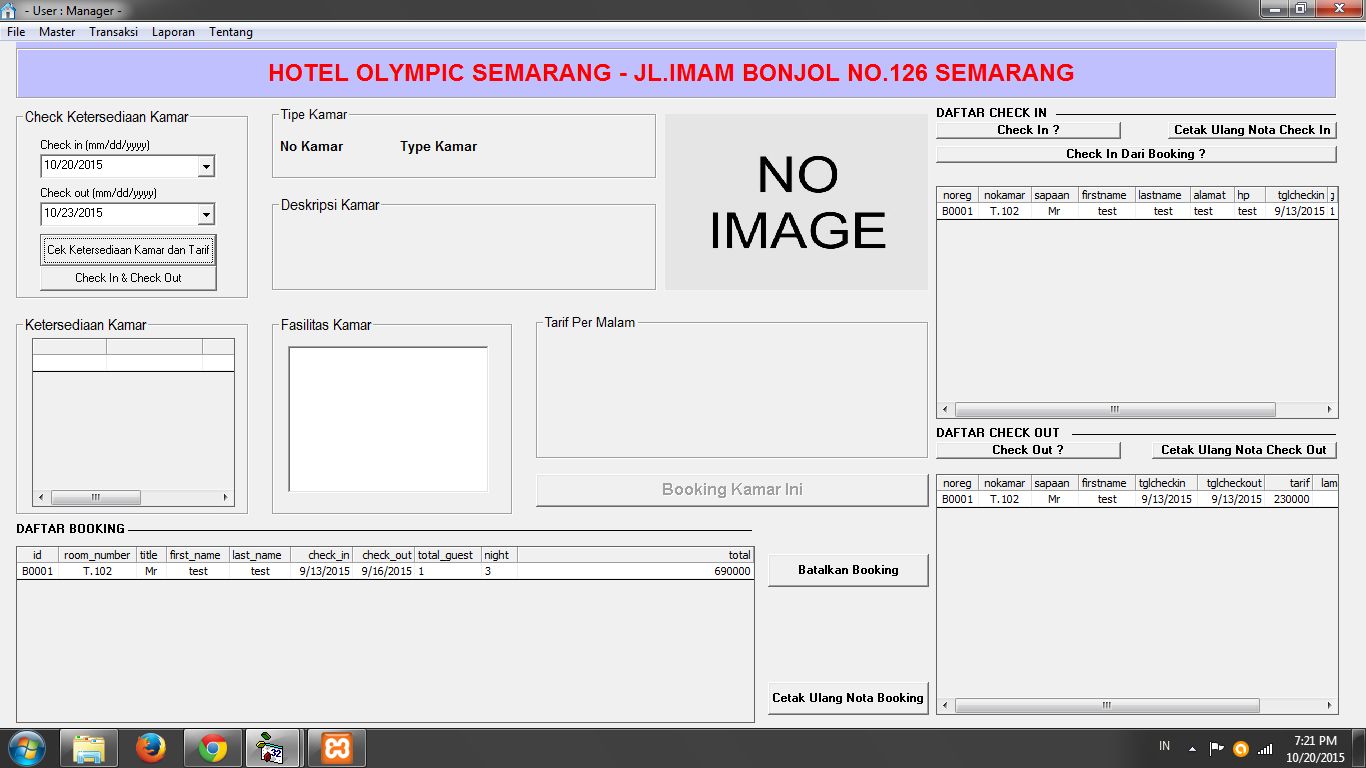The height and width of the screenshot is (768, 1366).
Task: Click room_number column header in Daftar Booking
Action: pos(97,555)
